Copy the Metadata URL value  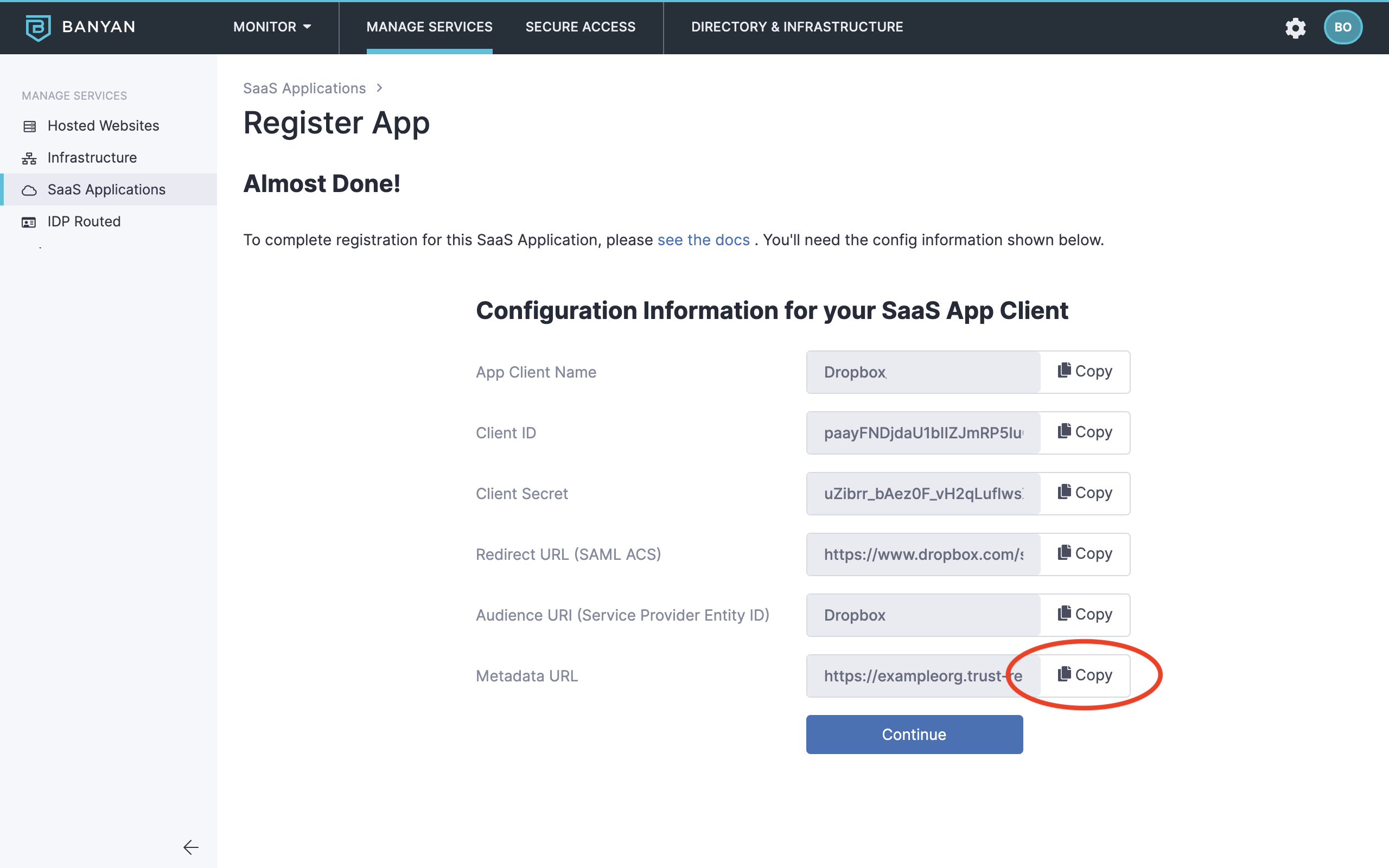click(1084, 675)
